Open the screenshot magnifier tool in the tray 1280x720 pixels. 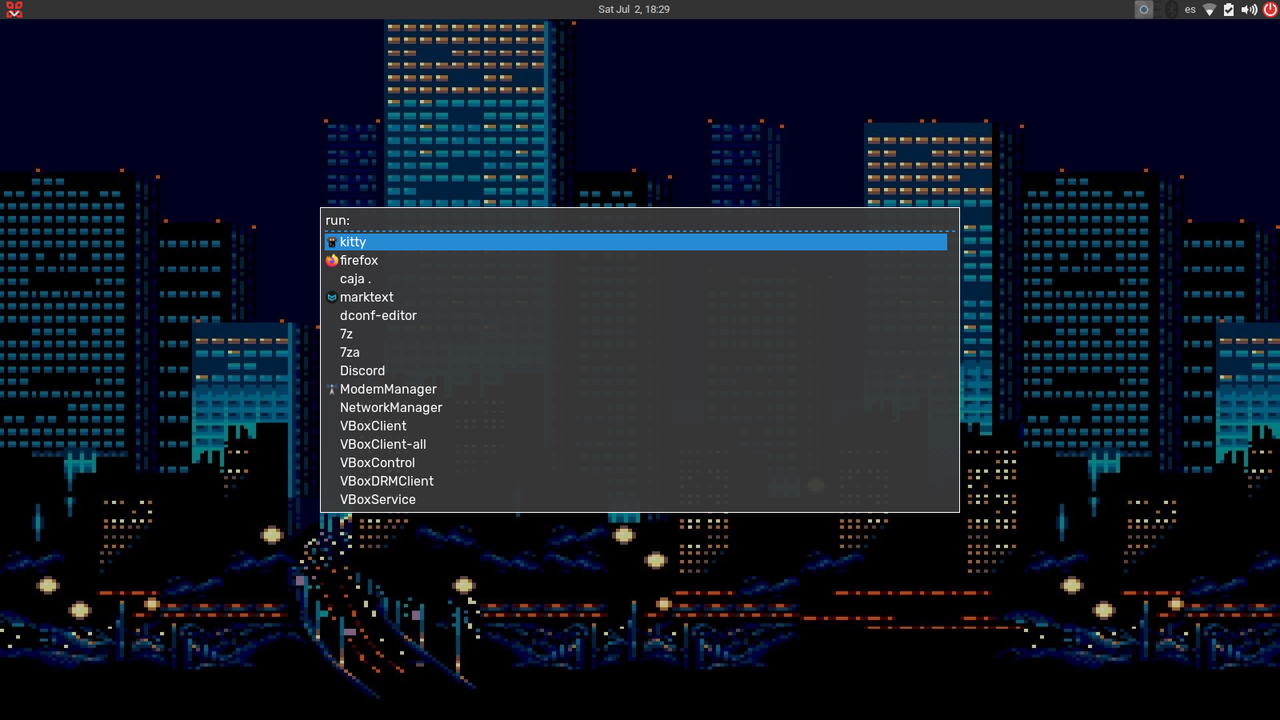(1143, 9)
